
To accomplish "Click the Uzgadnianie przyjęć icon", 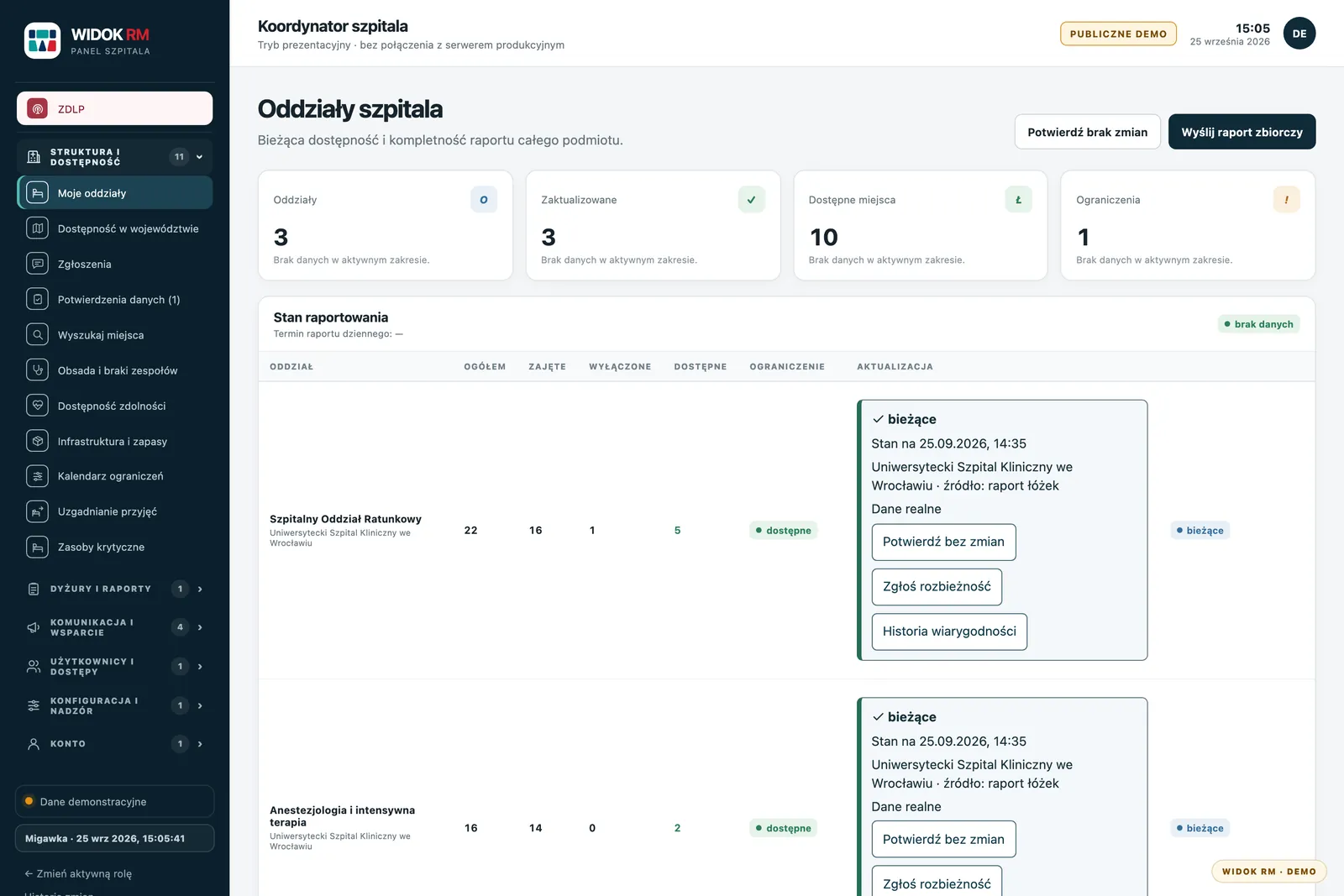I will click(x=37, y=511).
